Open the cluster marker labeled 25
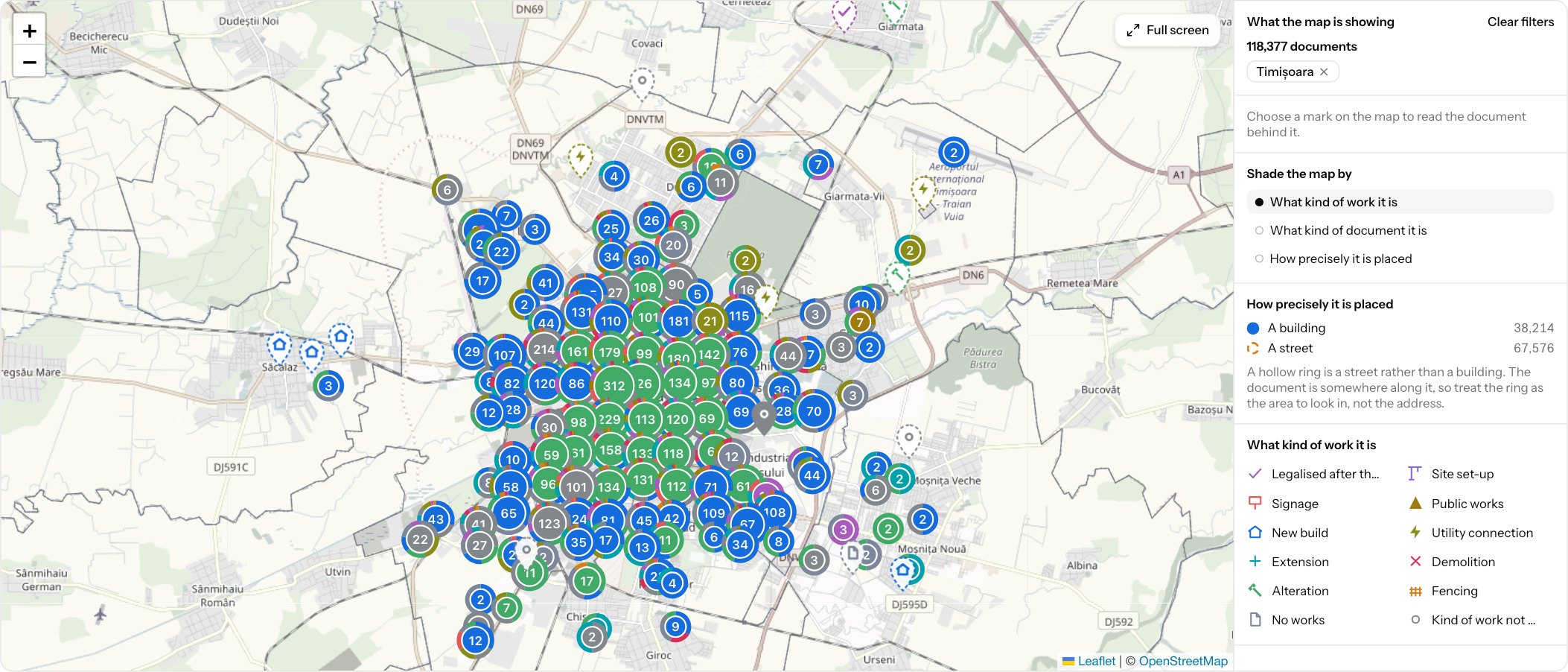 pyautogui.click(x=611, y=229)
